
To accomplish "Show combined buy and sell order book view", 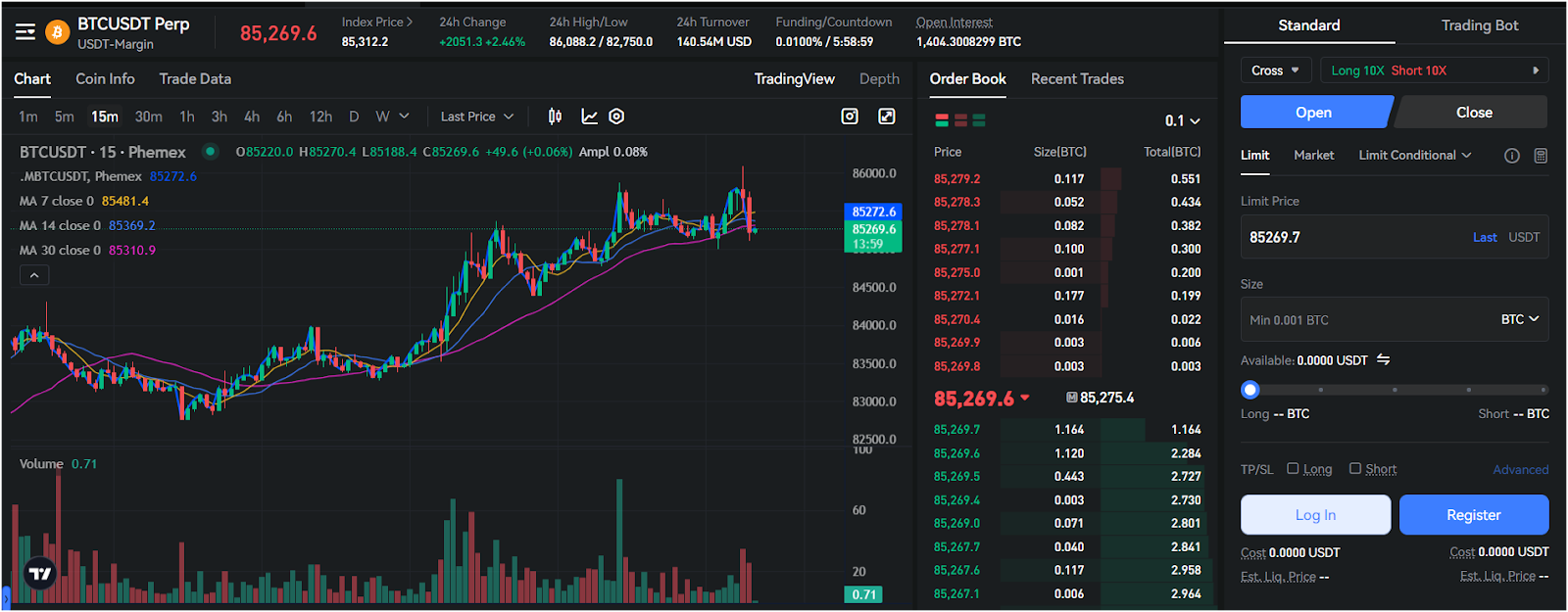I will coord(942,119).
